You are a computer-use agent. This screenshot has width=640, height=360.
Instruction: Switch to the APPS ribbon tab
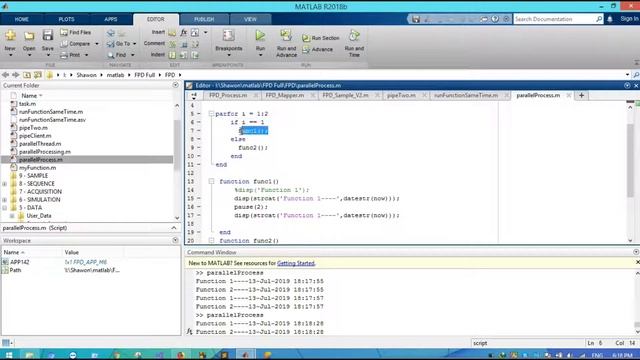tap(111, 19)
